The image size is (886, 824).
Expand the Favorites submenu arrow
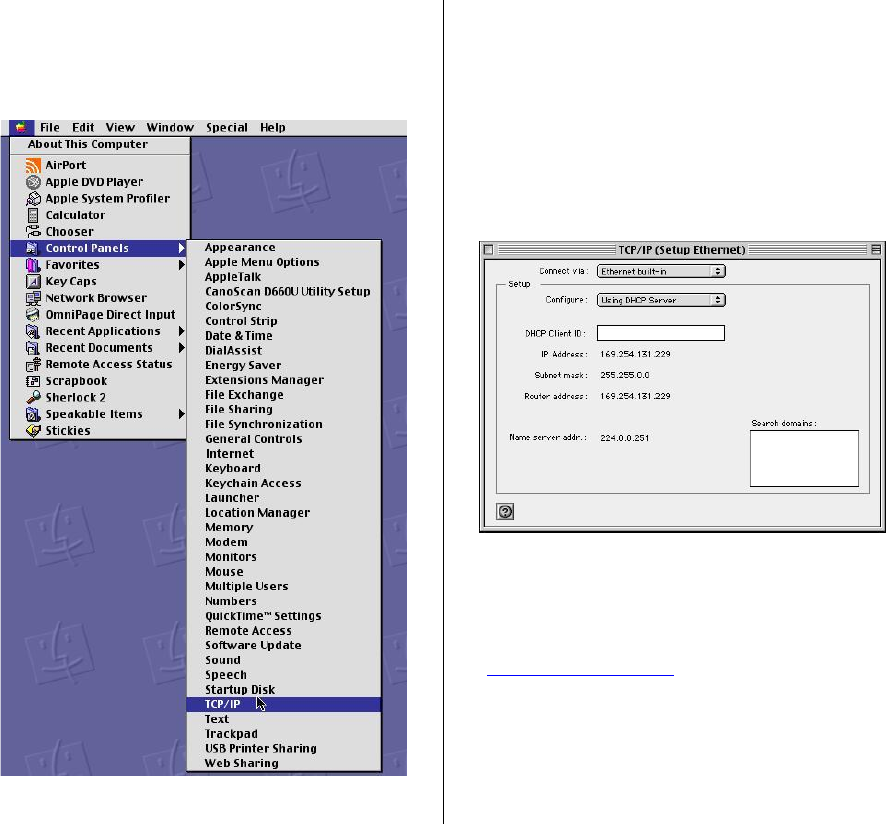tap(181, 264)
